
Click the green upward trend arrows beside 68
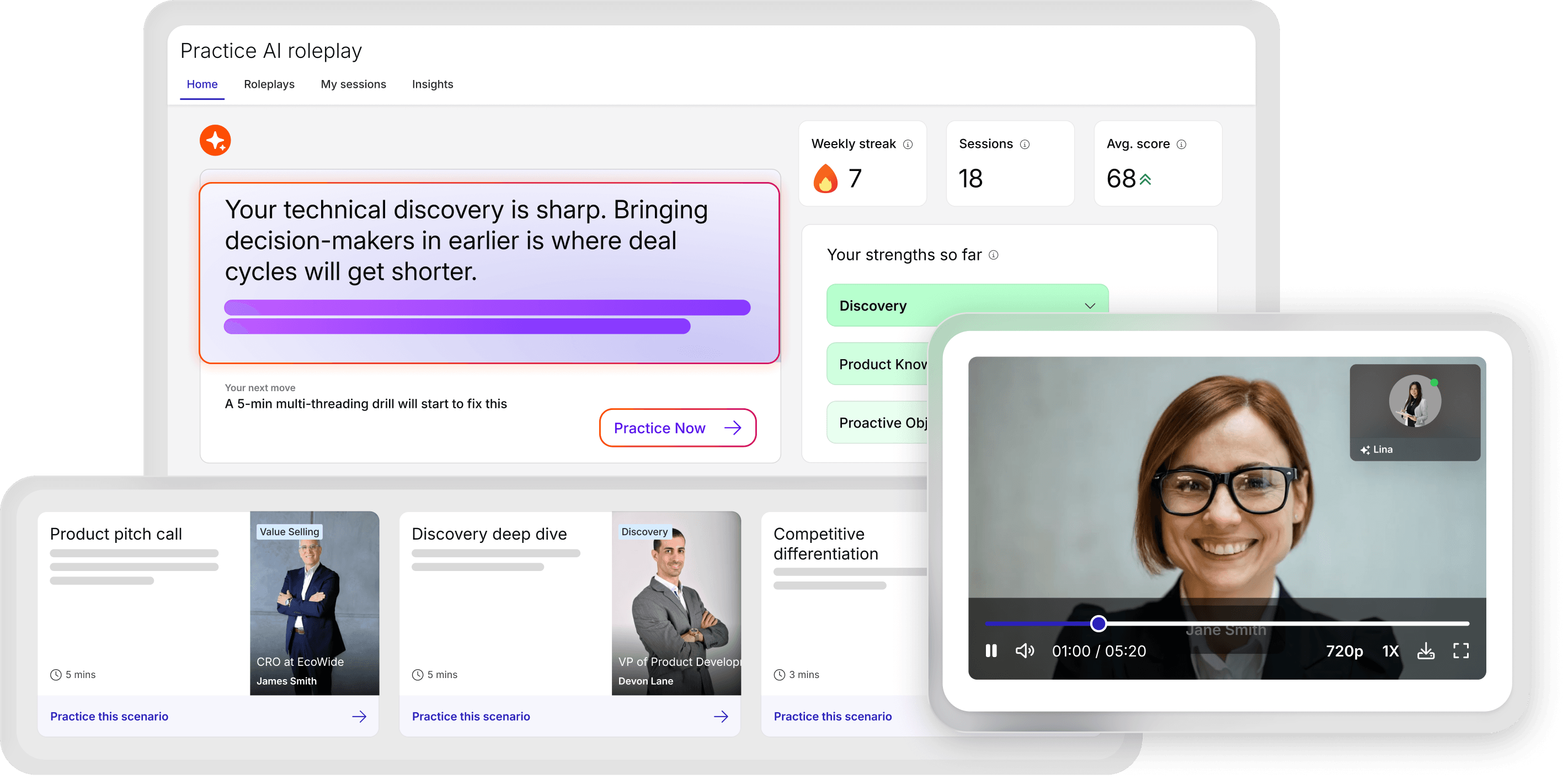[x=1145, y=179]
